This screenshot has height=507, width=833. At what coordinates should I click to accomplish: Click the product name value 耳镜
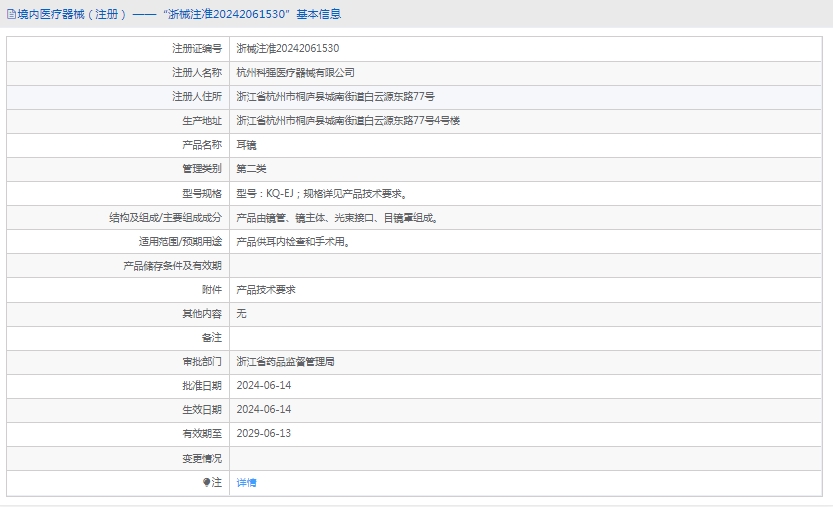point(246,144)
